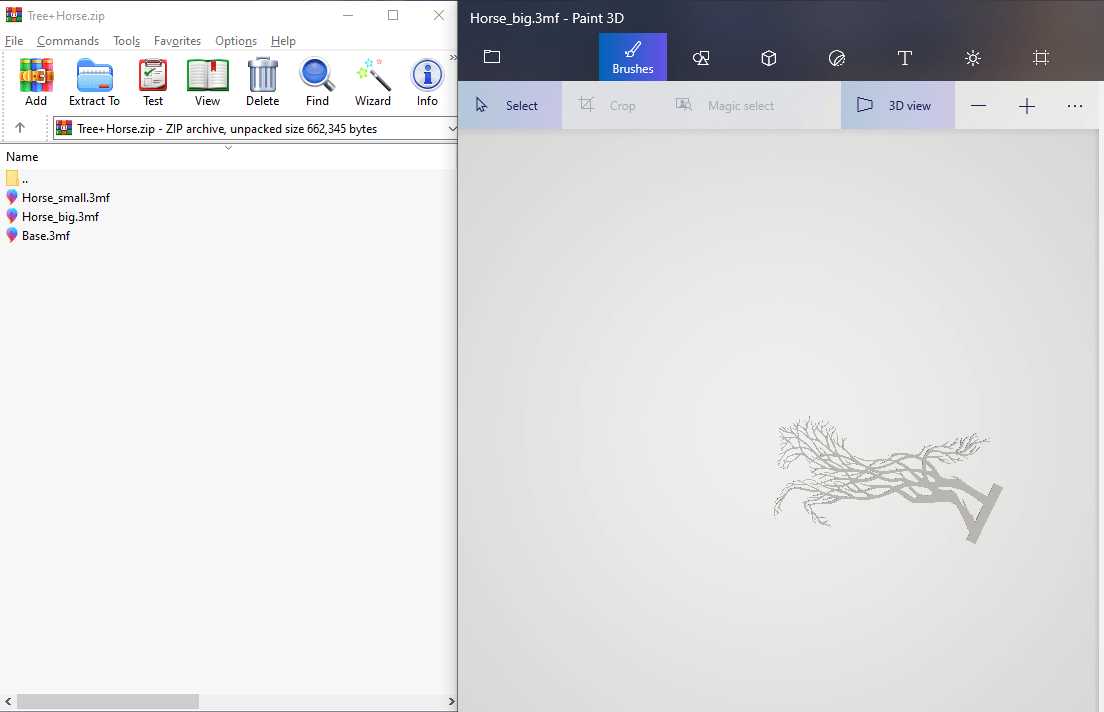Expand the archive path dropdown
The image size is (1104, 712).
(x=451, y=128)
